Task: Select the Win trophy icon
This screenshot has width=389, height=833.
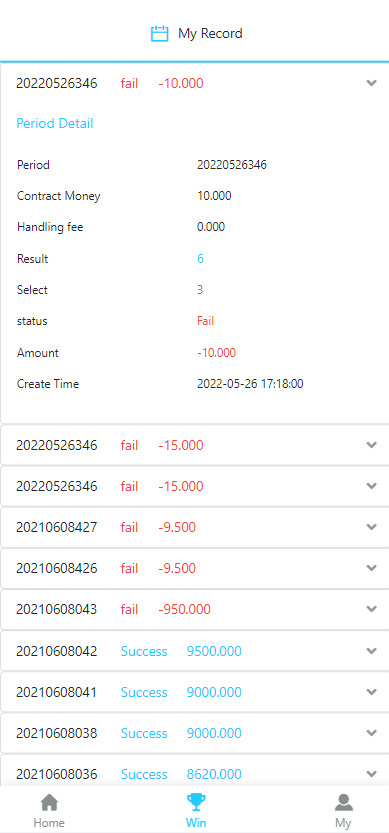Action: click(x=196, y=803)
